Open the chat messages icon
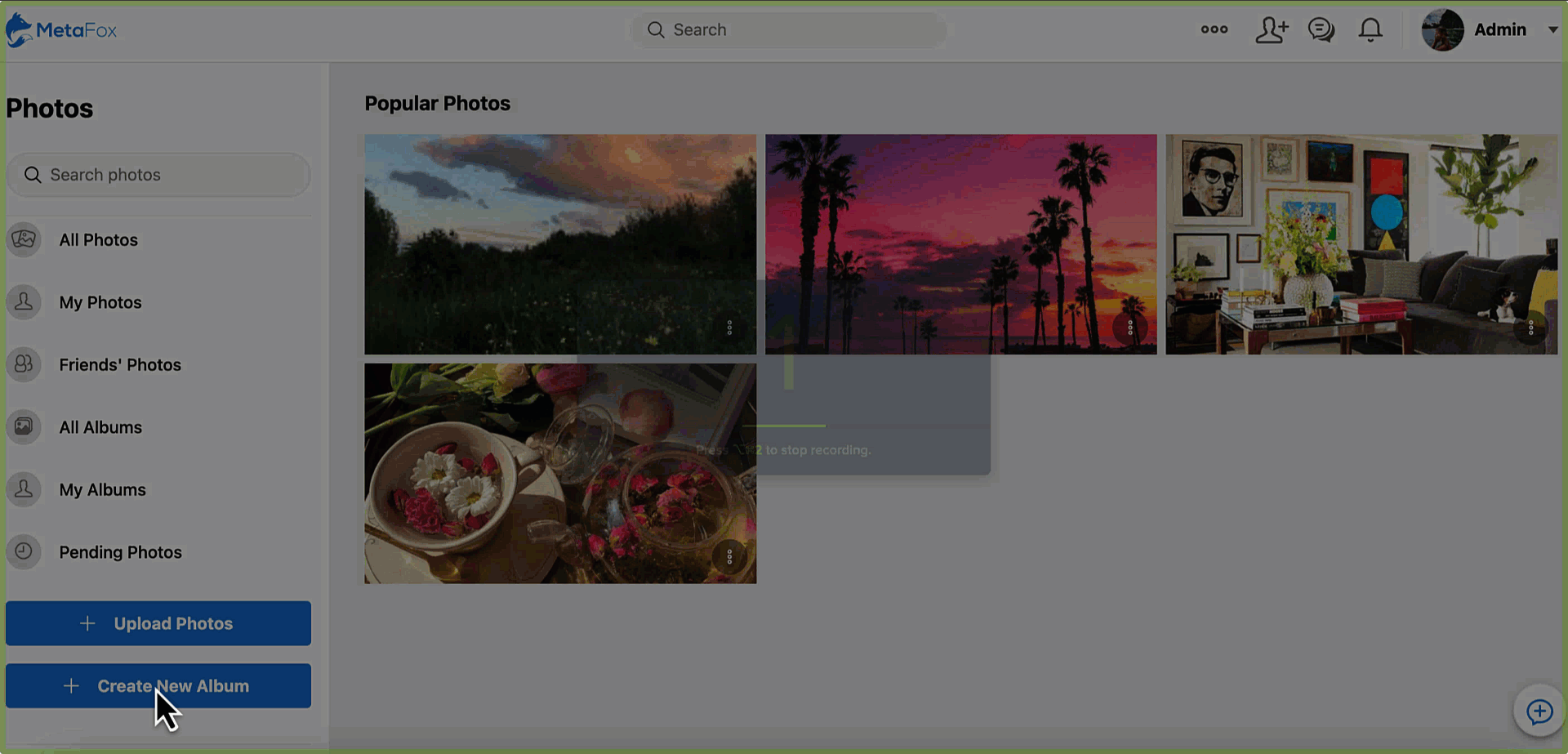The width and height of the screenshot is (1568, 754). (1321, 29)
